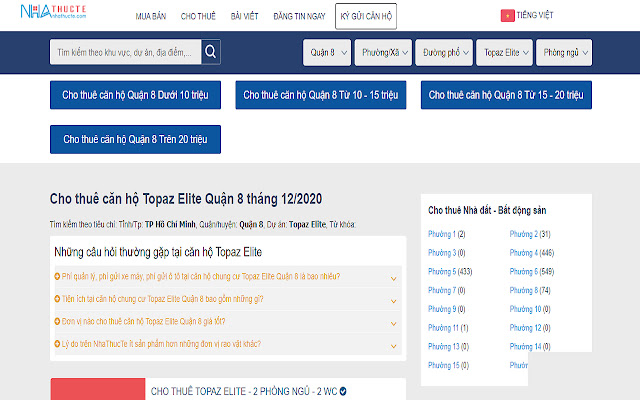The image size is (640, 400).
Task: Open the Phường 3 (0) link
Action: tap(447, 253)
